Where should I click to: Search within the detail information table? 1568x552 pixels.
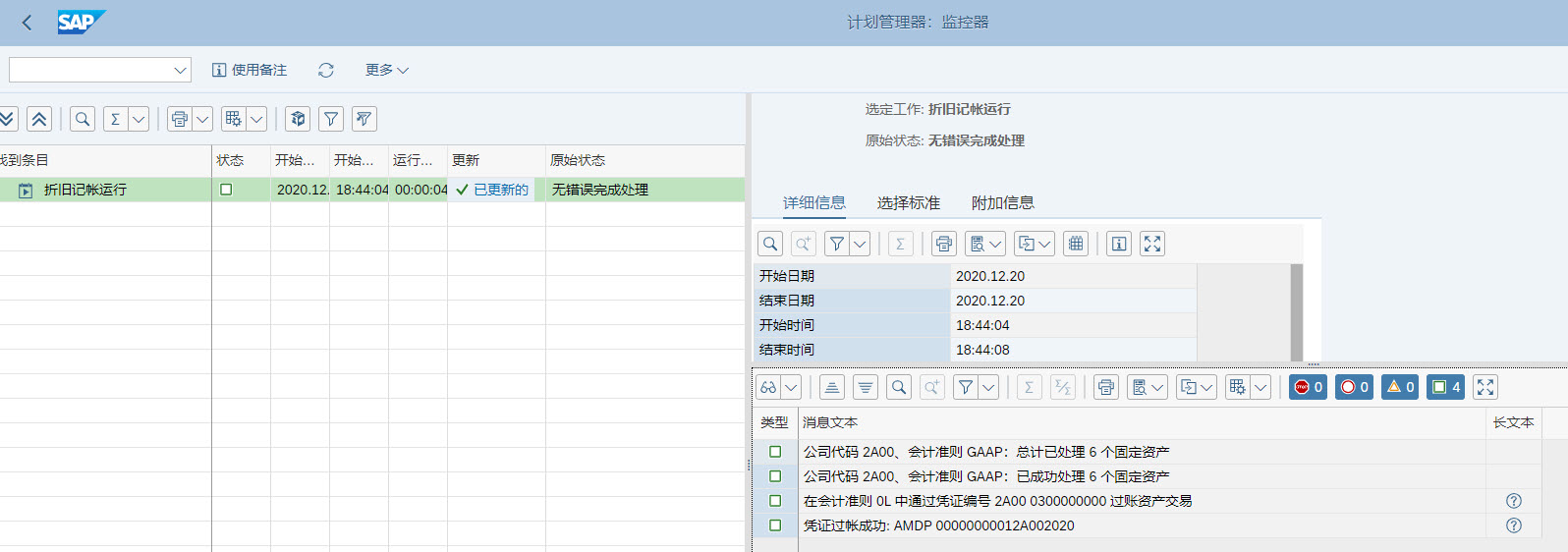pos(770,244)
